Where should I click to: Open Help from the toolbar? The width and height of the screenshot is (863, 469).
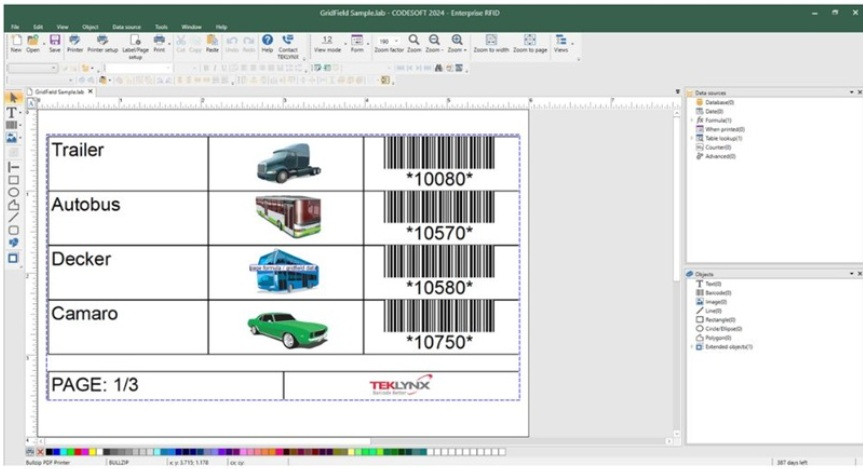pos(267,43)
